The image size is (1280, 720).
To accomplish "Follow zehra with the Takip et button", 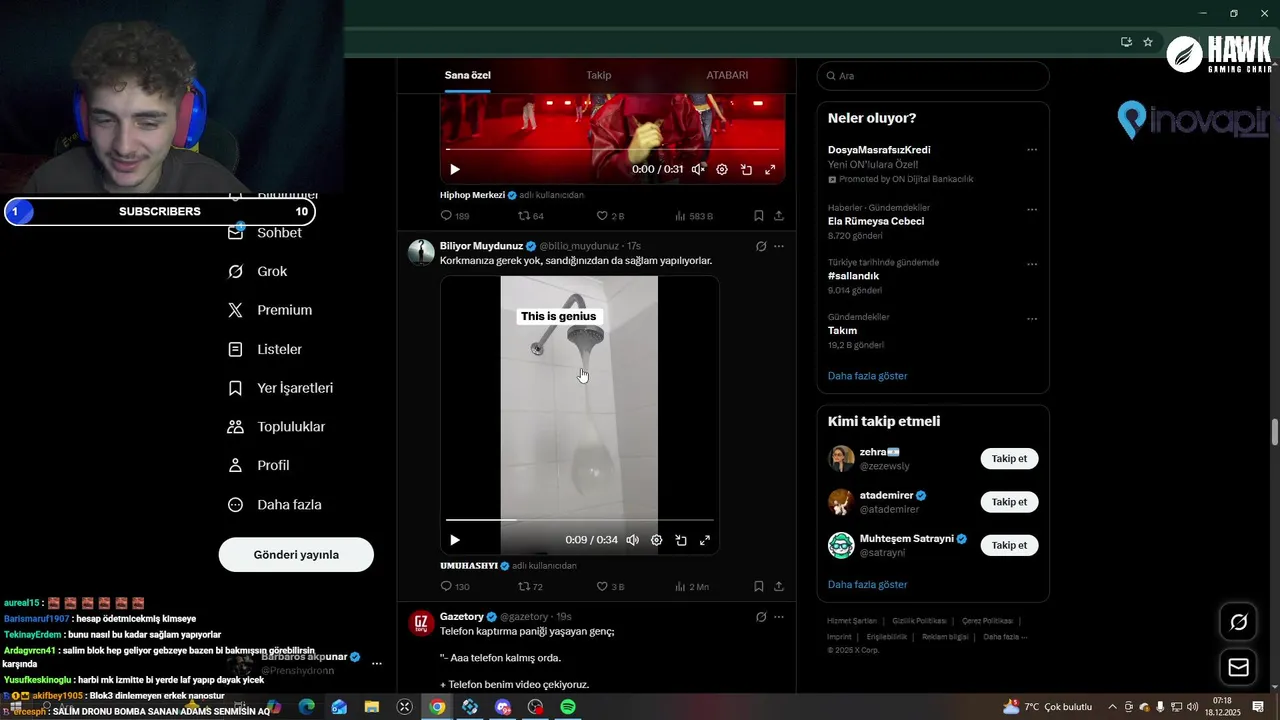I will point(1009,459).
